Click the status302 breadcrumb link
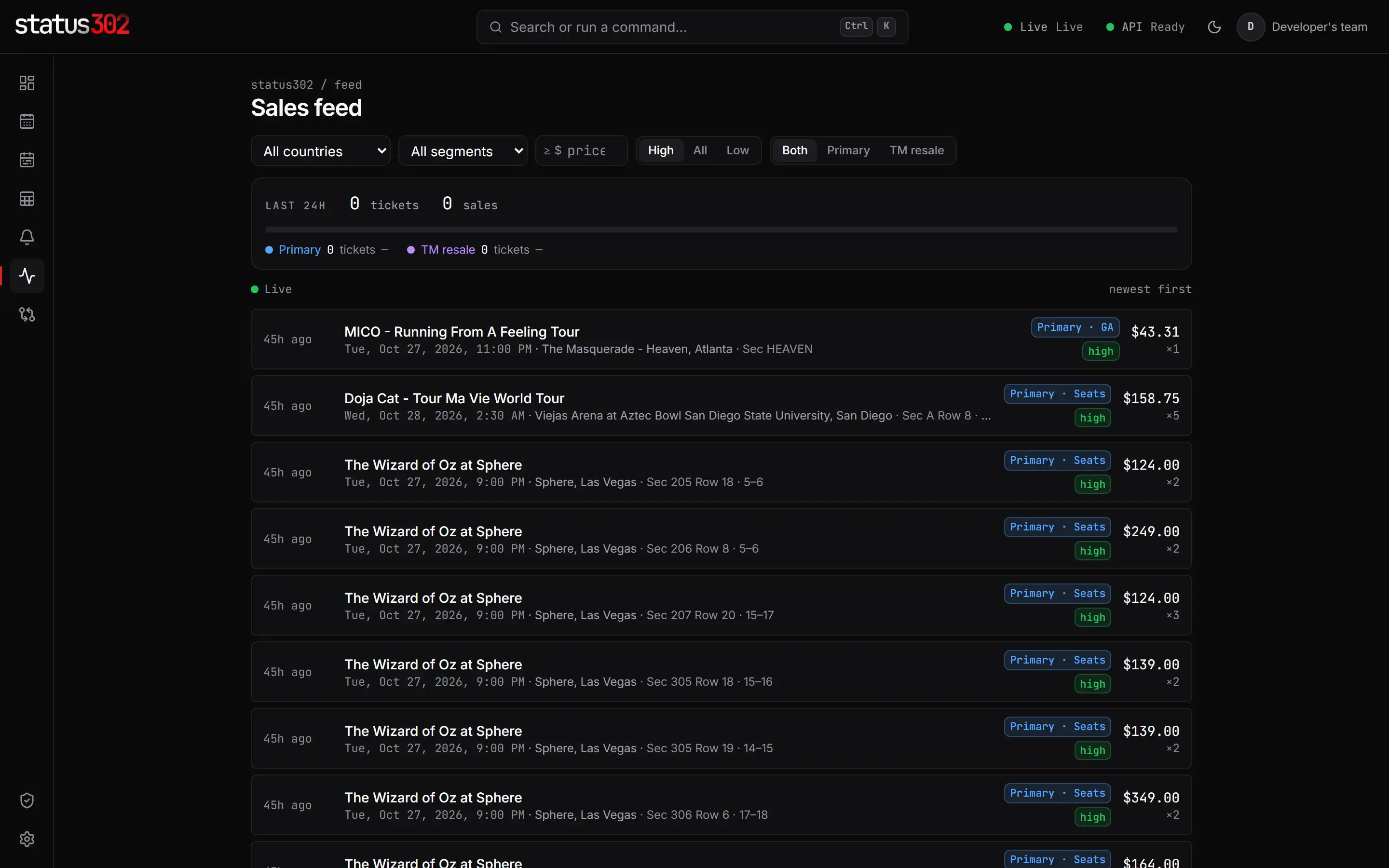This screenshot has height=868, width=1389. (282, 85)
